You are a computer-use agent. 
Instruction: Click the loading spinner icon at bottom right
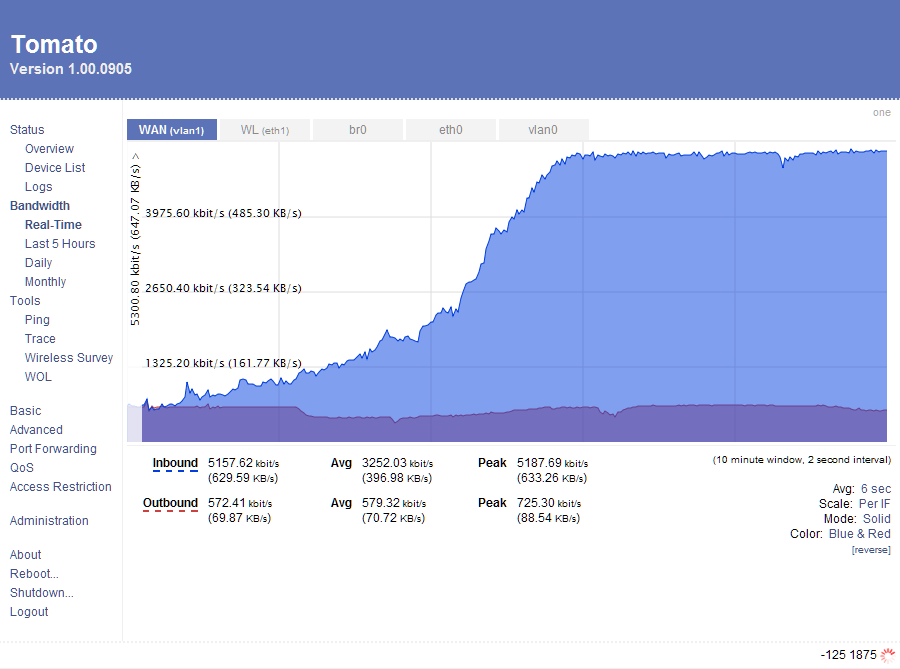888,655
